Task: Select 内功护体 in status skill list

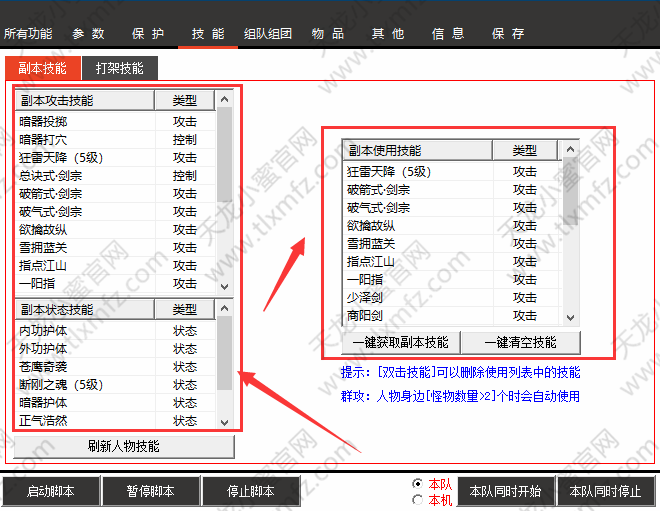Action: pos(115,331)
